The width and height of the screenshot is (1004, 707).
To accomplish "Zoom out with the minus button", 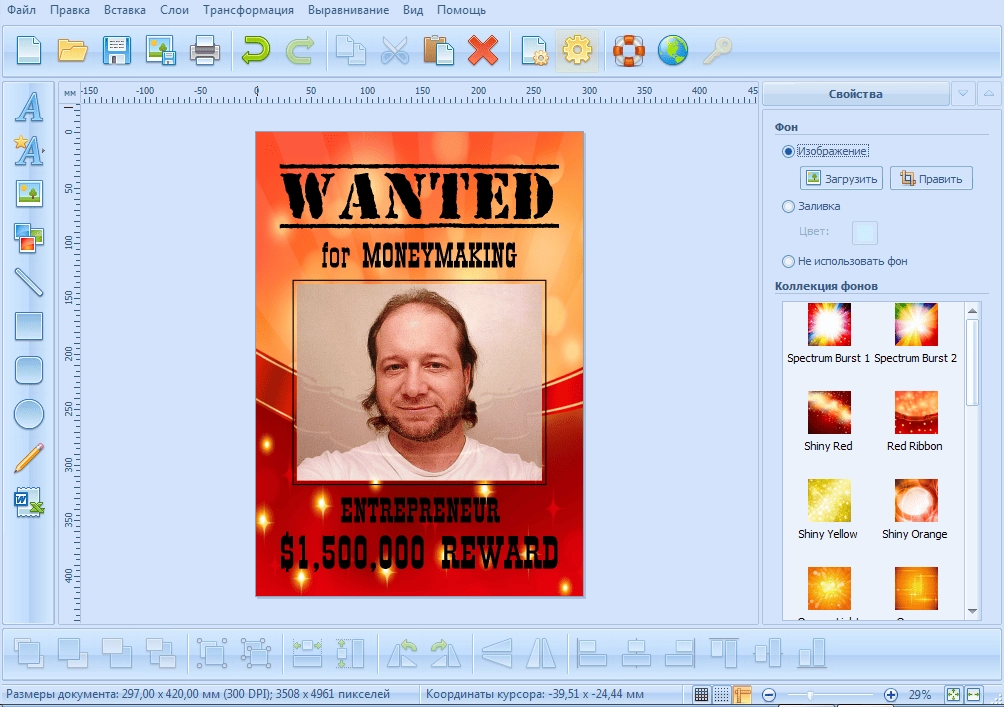I will click(769, 695).
